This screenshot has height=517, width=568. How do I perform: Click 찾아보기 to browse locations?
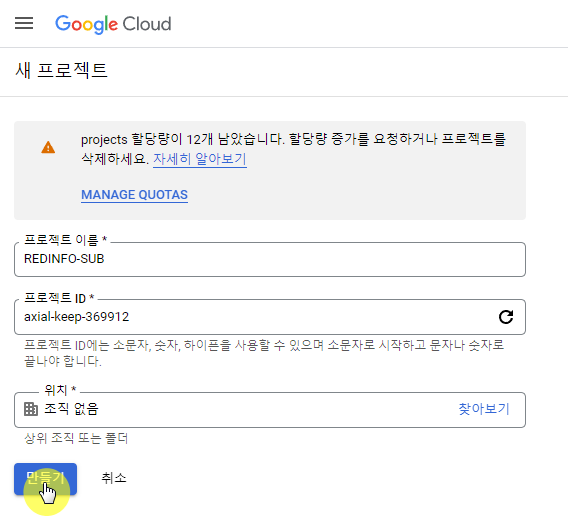click(x=484, y=409)
